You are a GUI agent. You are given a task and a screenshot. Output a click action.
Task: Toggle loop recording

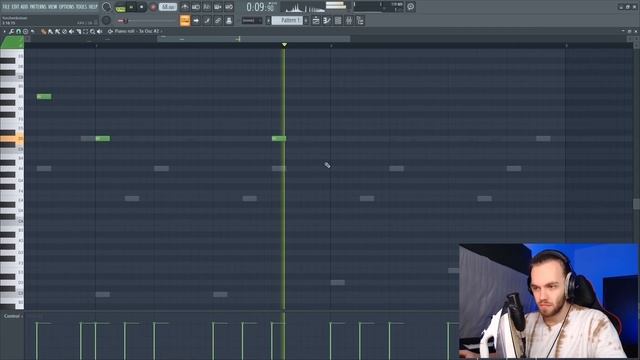[x=229, y=7]
